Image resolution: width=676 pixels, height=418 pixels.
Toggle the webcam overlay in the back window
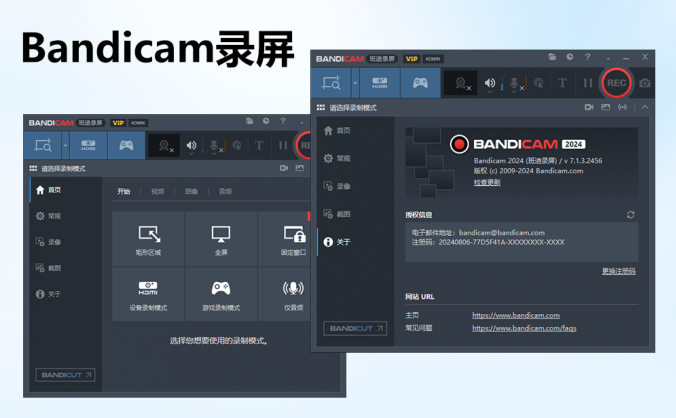[x=164, y=146]
